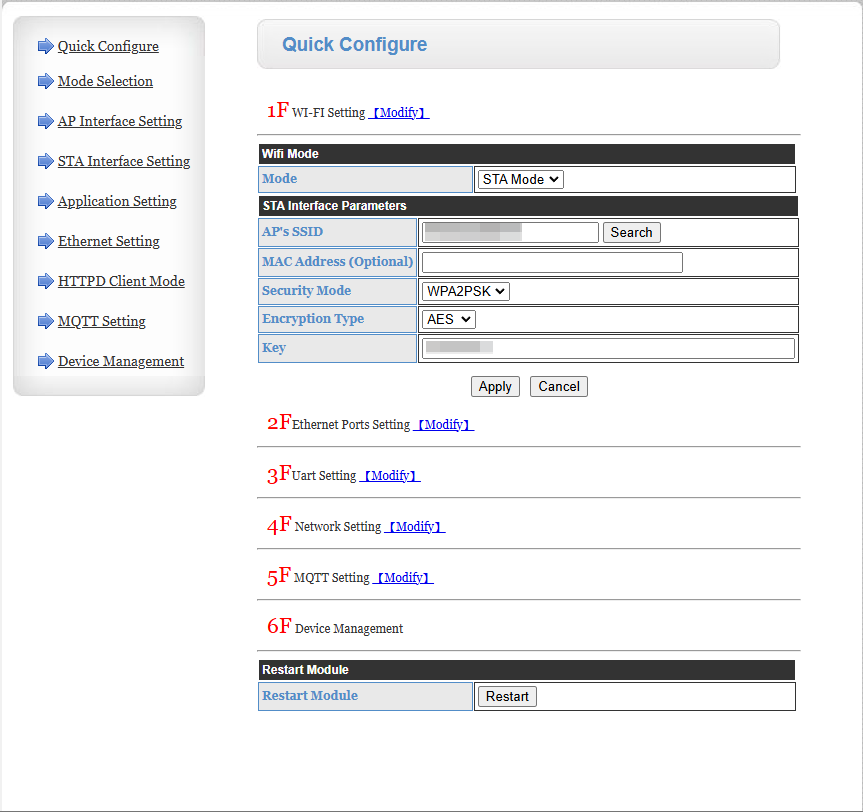The width and height of the screenshot is (863, 812).
Task: Click the arrow icon beside Mode Selection
Action: (x=46, y=81)
